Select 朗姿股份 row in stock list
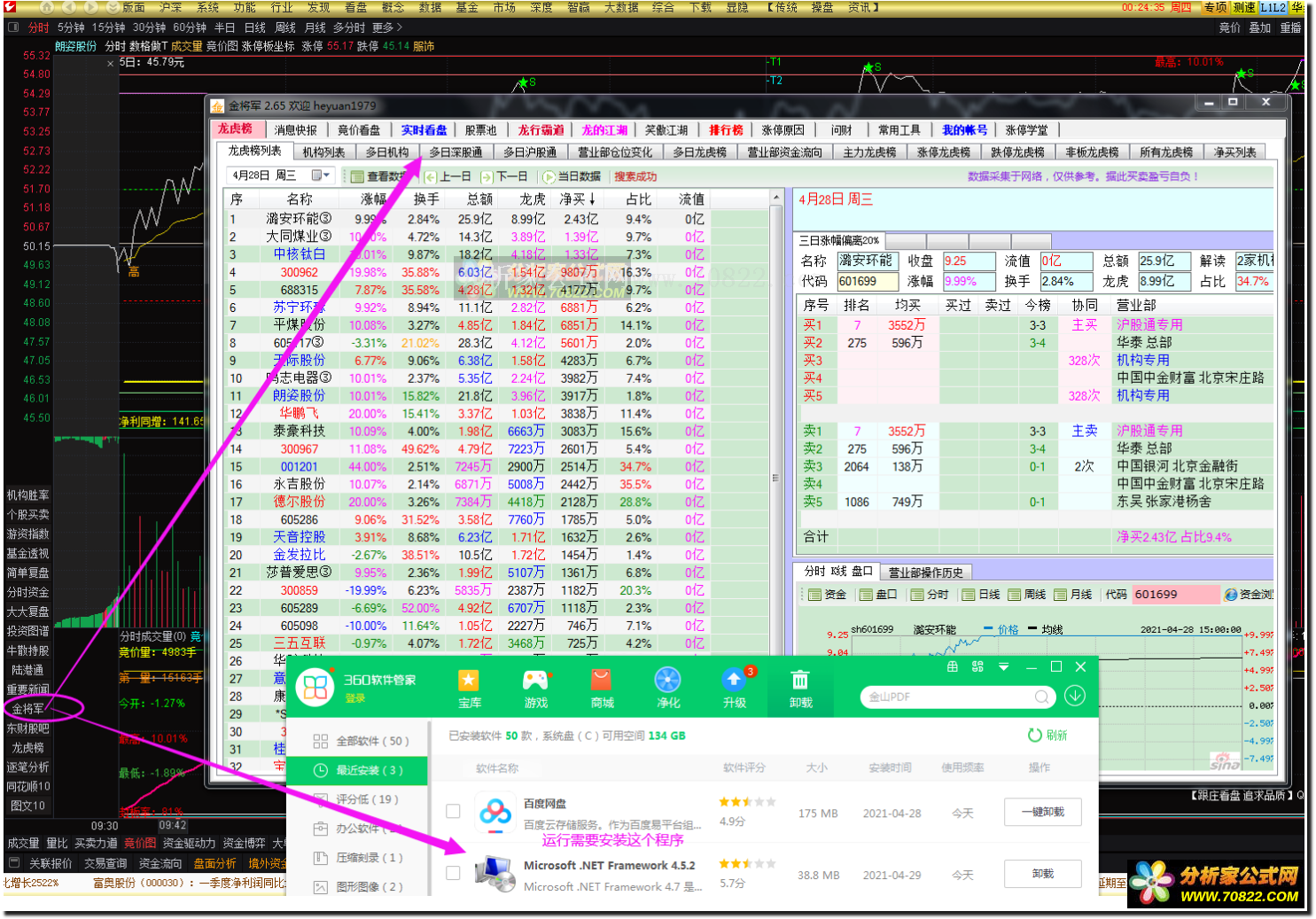This screenshot has width=1316, height=919. click(x=496, y=396)
